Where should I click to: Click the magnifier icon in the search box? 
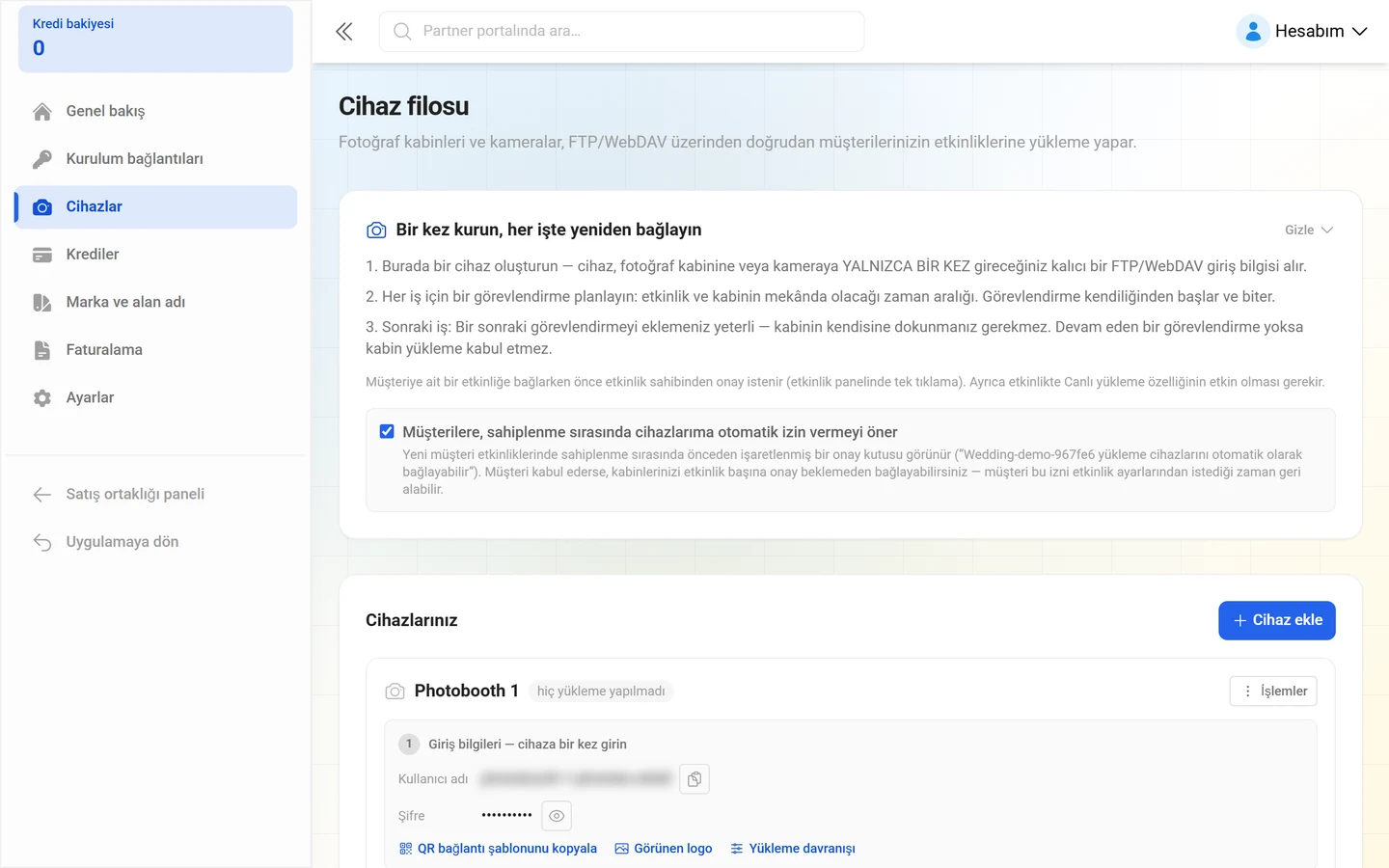pyautogui.click(x=402, y=32)
